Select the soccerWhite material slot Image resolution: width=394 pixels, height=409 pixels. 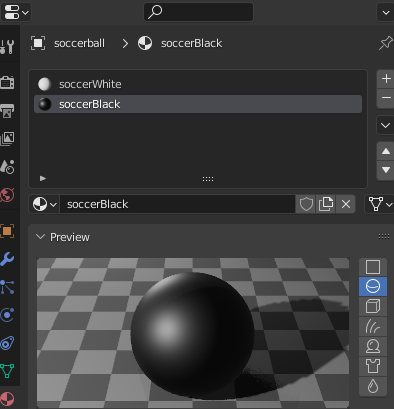point(198,84)
